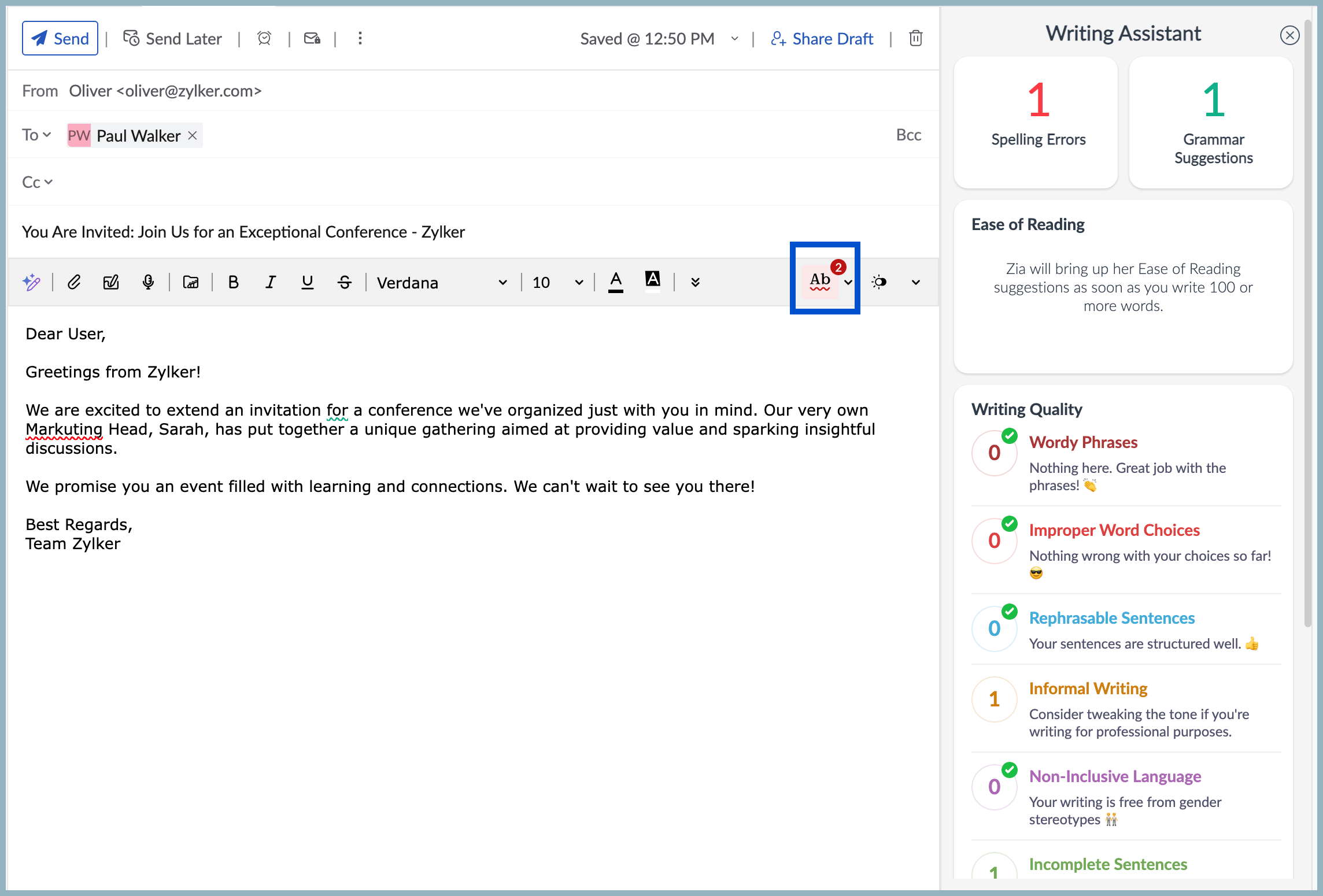This screenshot has width=1323, height=896.
Task: Expand the To field chevron
Action: pyautogui.click(x=47, y=135)
